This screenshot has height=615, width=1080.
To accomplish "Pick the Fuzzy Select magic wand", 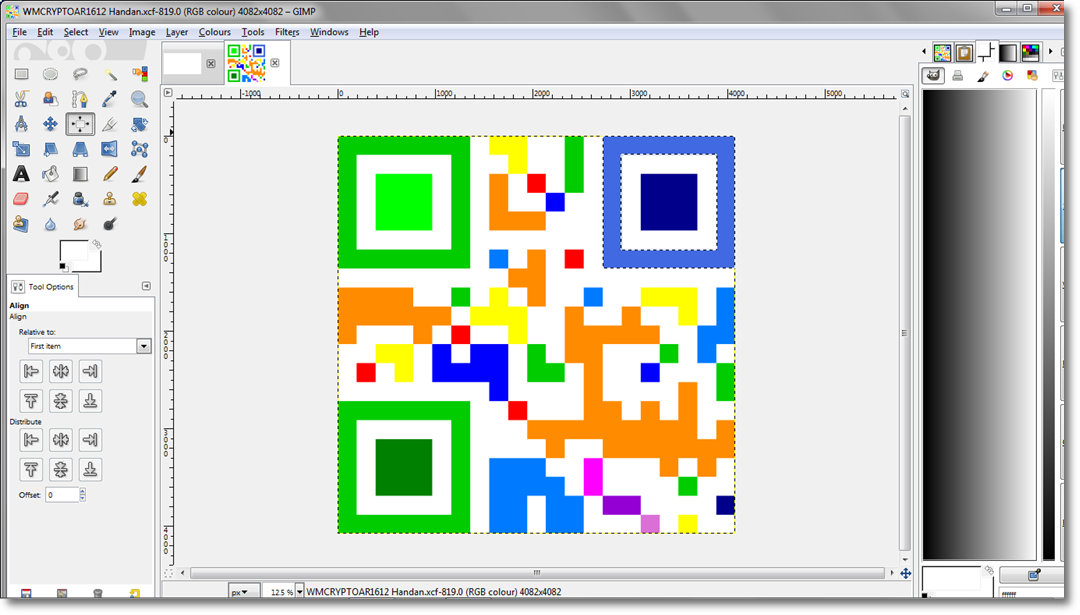I will pyautogui.click(x=110, y=74).
